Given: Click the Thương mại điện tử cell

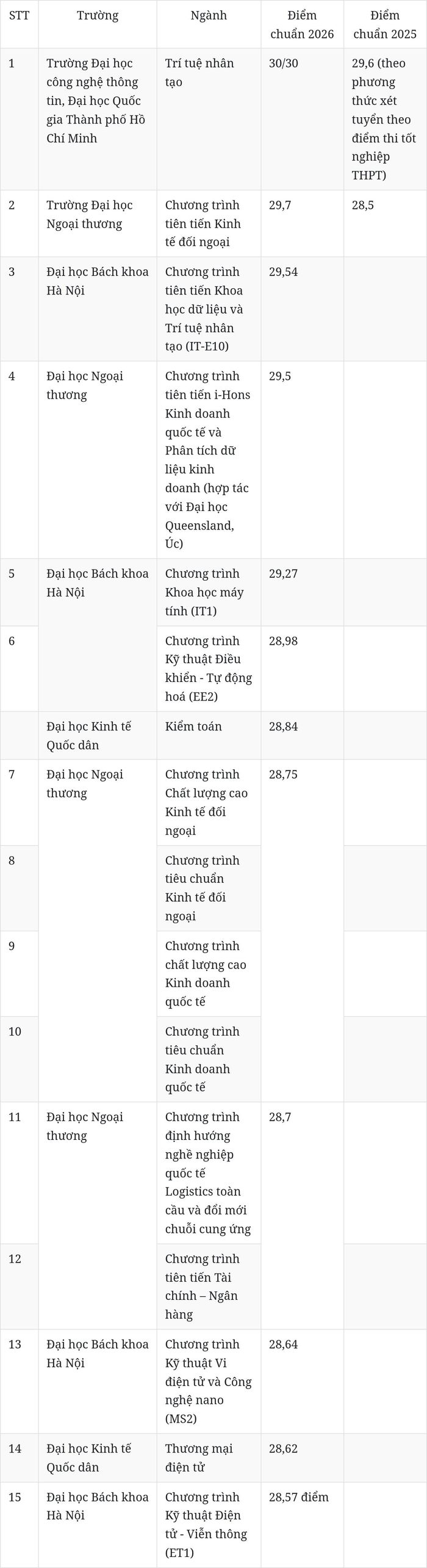Looking at the screenshot, I should click(209, 1457).
